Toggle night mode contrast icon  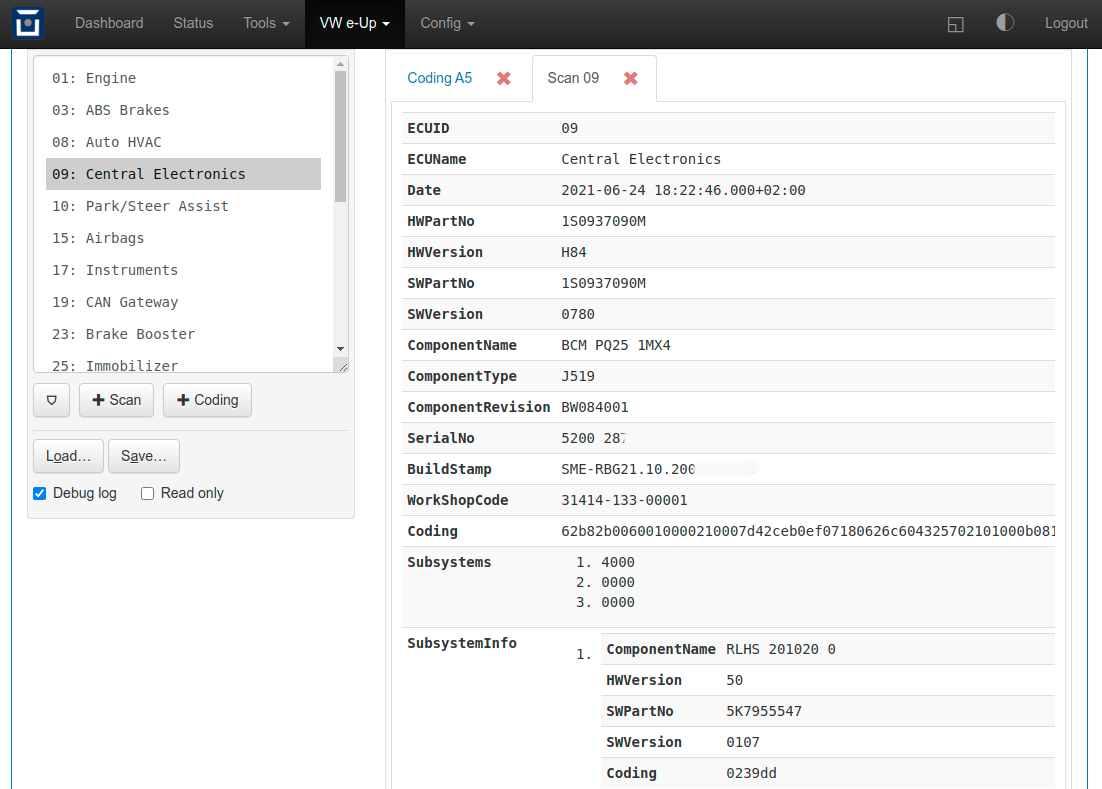click(x=1005, y=22)
